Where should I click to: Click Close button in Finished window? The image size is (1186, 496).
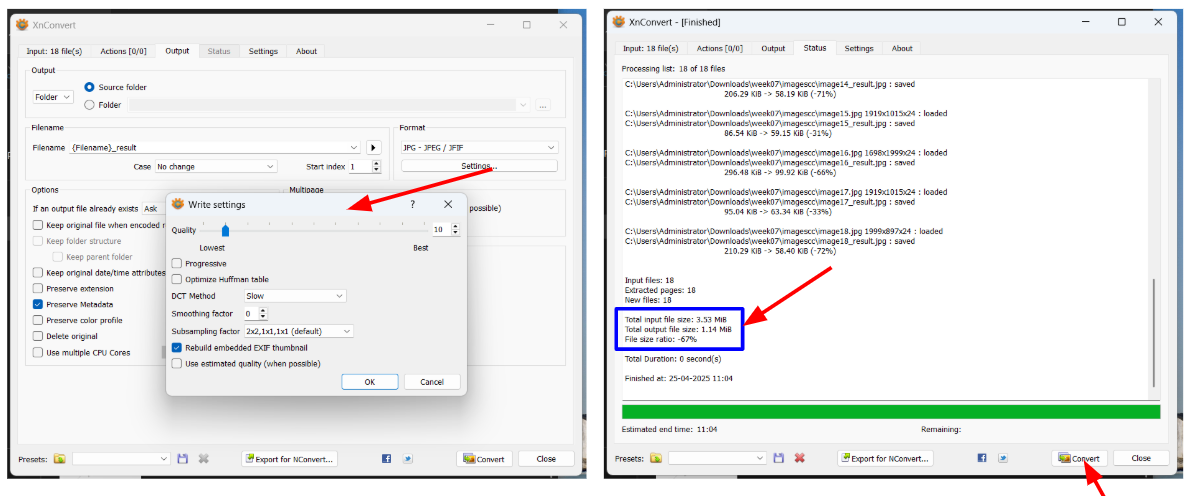pos(1141,458)
